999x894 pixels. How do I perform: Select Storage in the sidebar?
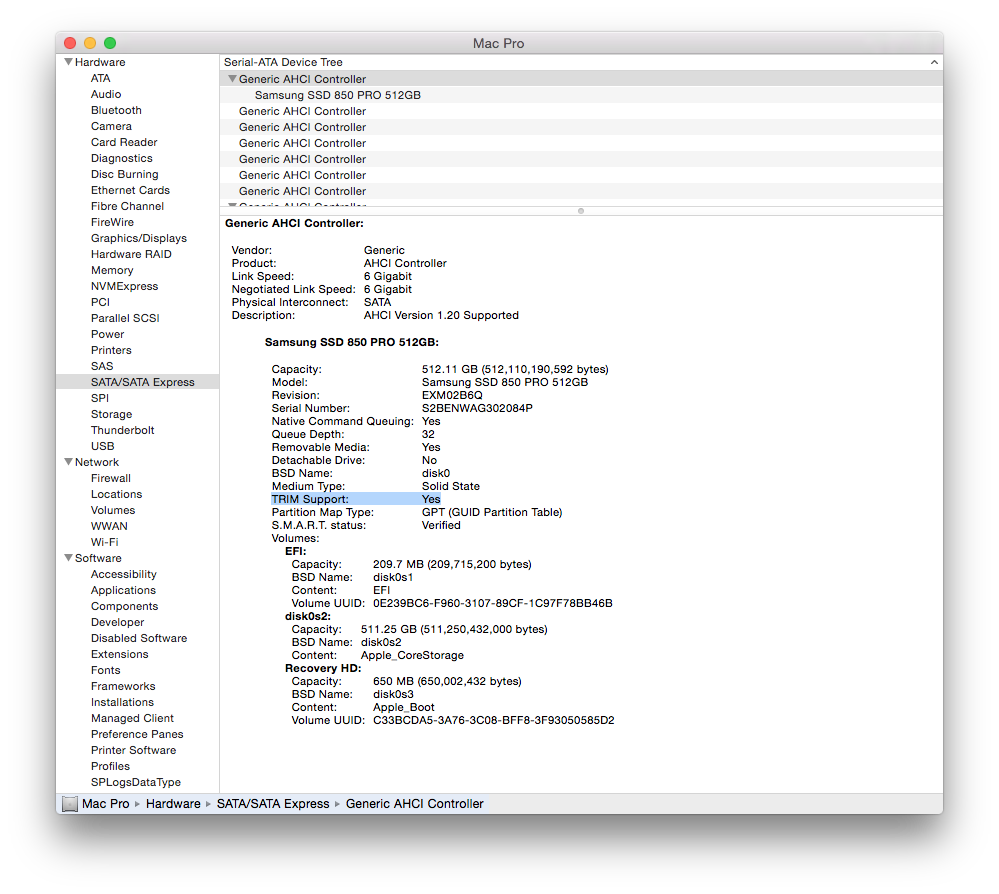tap(111, 414)
